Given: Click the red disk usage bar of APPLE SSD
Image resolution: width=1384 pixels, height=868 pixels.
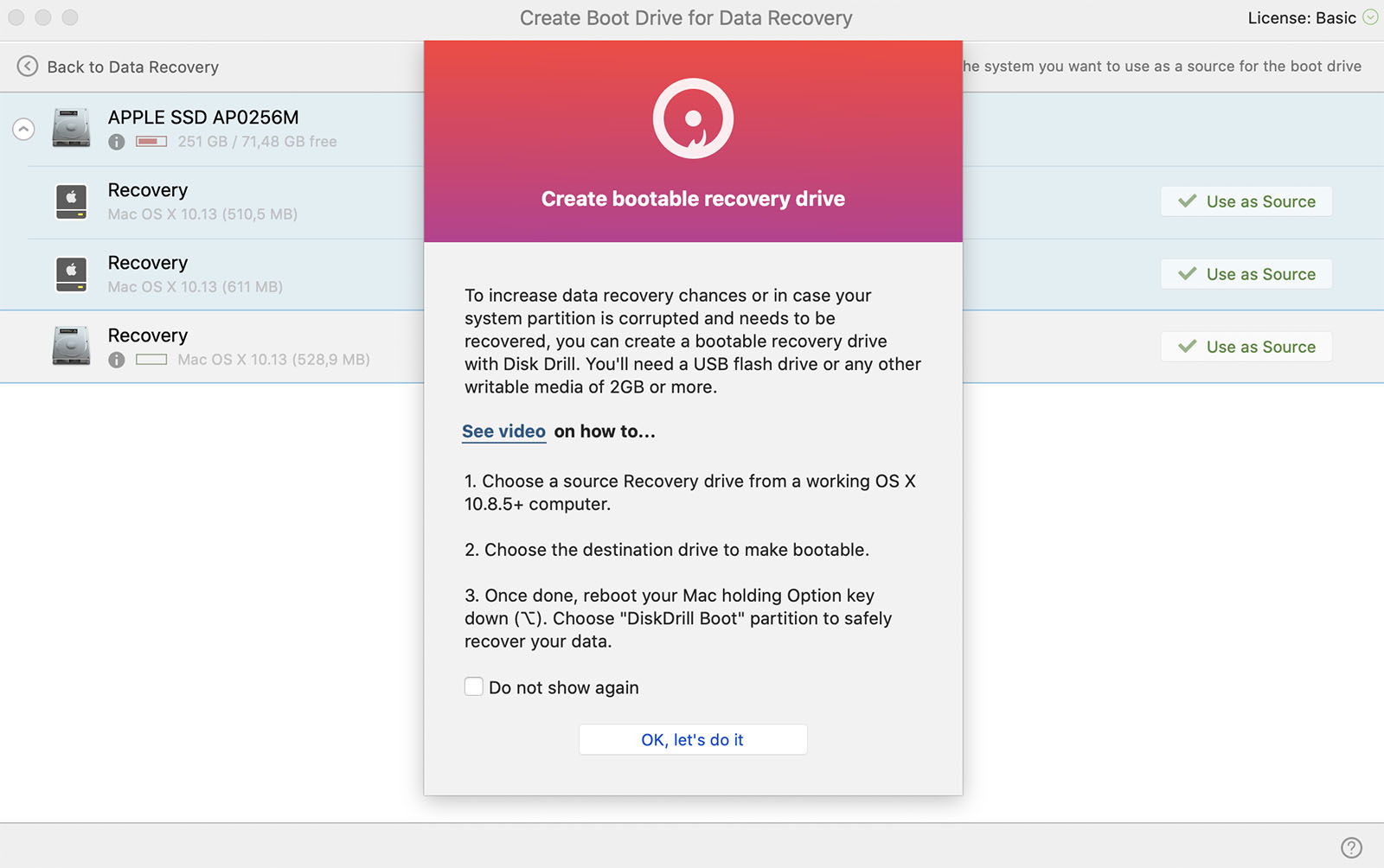Looking at the screenshot, I should tap(151, 142).
